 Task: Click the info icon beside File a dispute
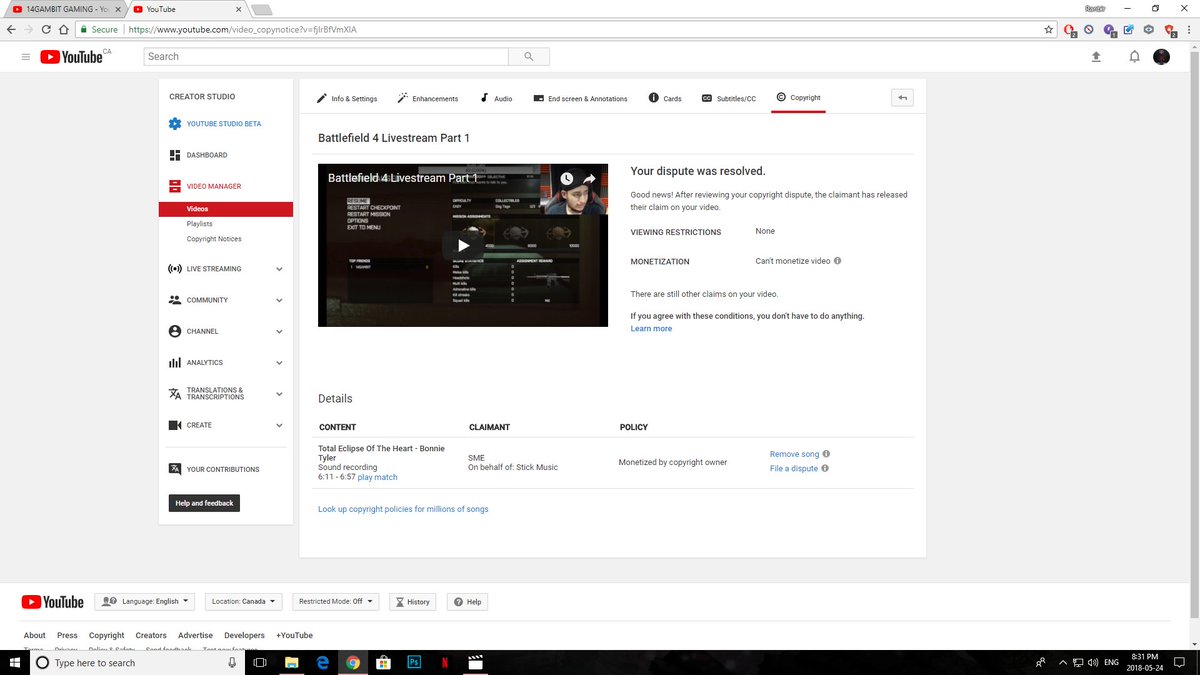coord(825,468)
